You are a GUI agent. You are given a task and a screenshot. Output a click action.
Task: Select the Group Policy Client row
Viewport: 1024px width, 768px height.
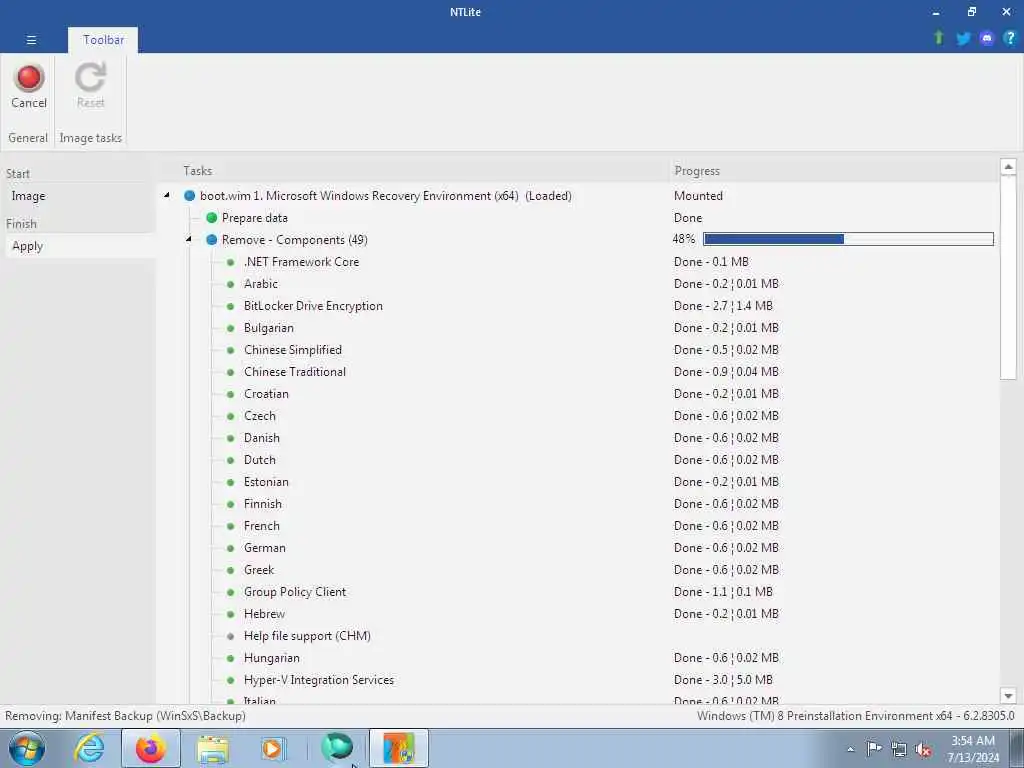(x=295, y=592)
